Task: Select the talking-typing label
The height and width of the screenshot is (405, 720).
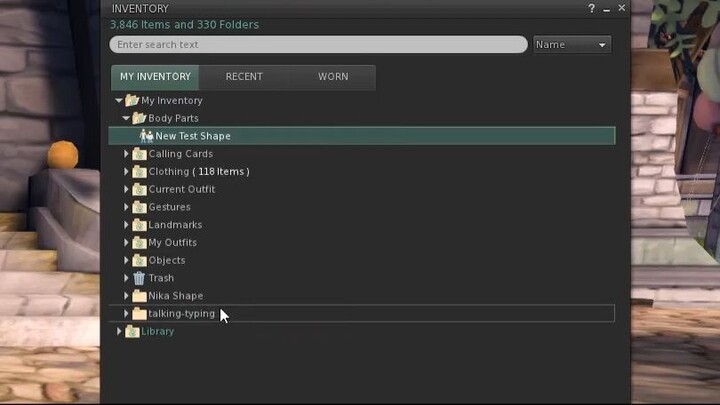Action: pyautogui.click(x=181, y=314)
